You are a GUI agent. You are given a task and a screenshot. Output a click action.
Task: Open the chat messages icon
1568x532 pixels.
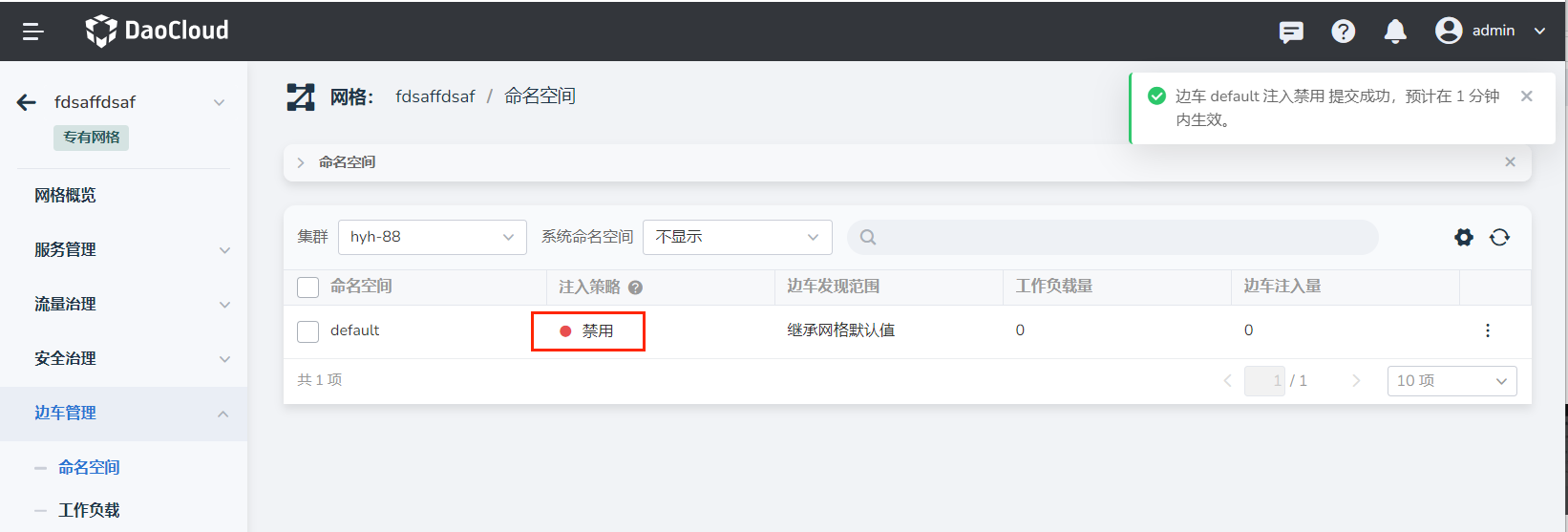1291,32
